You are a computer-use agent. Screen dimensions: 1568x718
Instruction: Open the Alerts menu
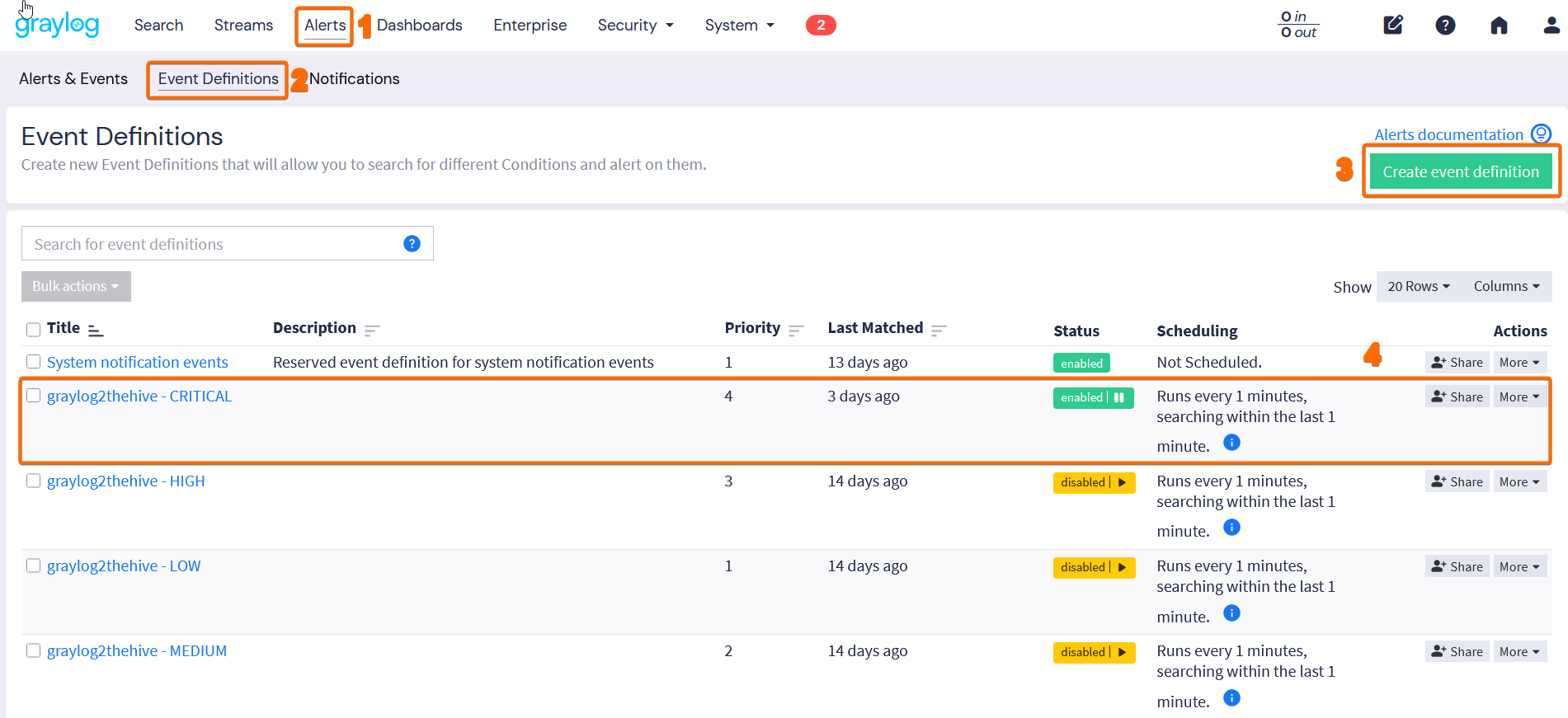click(x=325, y=25)
